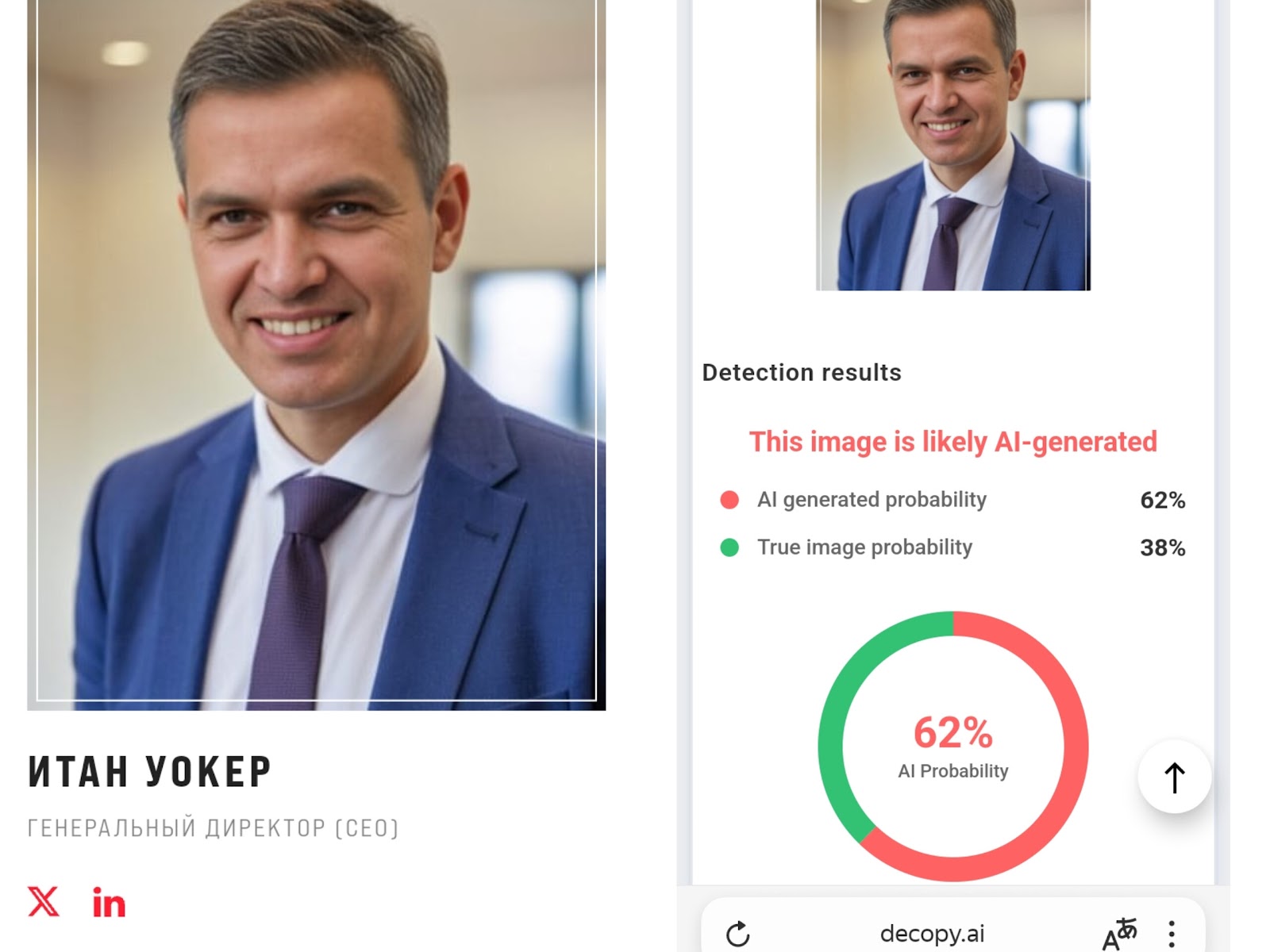Click the ГЕНЕРАЛЬНЫЙ ДИРЕКТОР (CEO) subtitle

point(213,828)
